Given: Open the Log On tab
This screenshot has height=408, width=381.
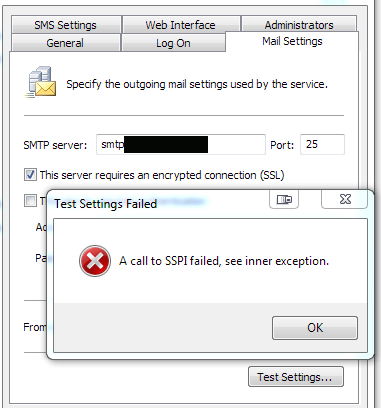Looking at the screenshot, I should tap(173, 43).
